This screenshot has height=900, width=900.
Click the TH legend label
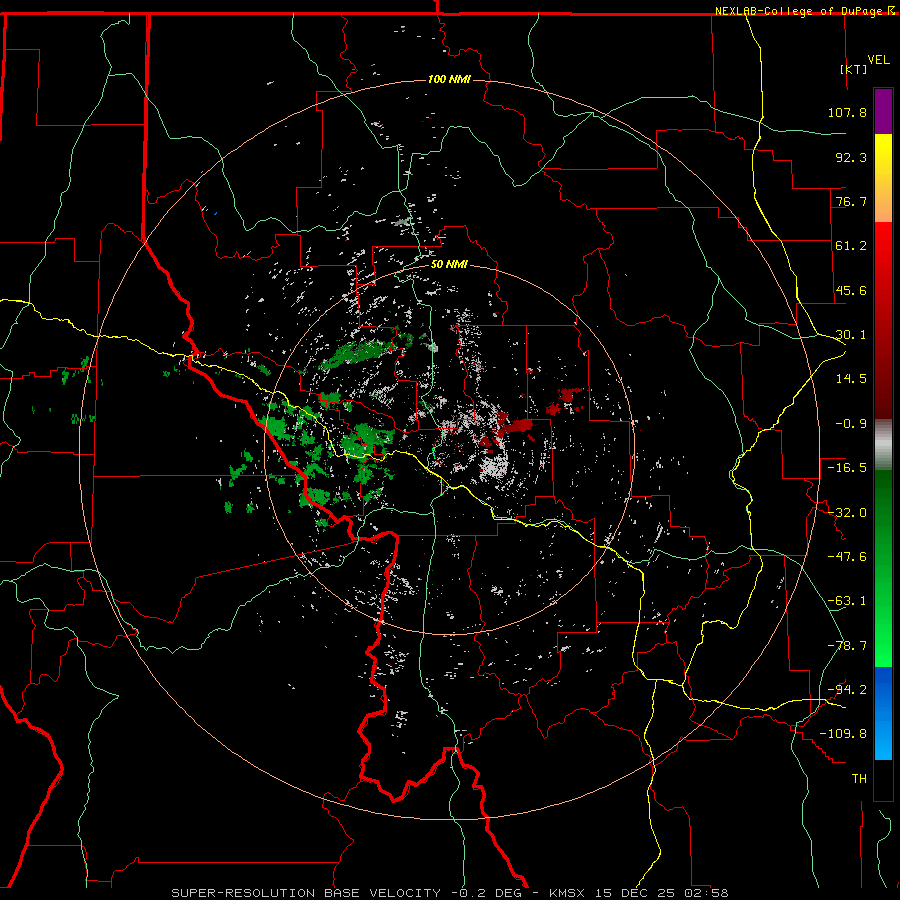tap(859, 779)
